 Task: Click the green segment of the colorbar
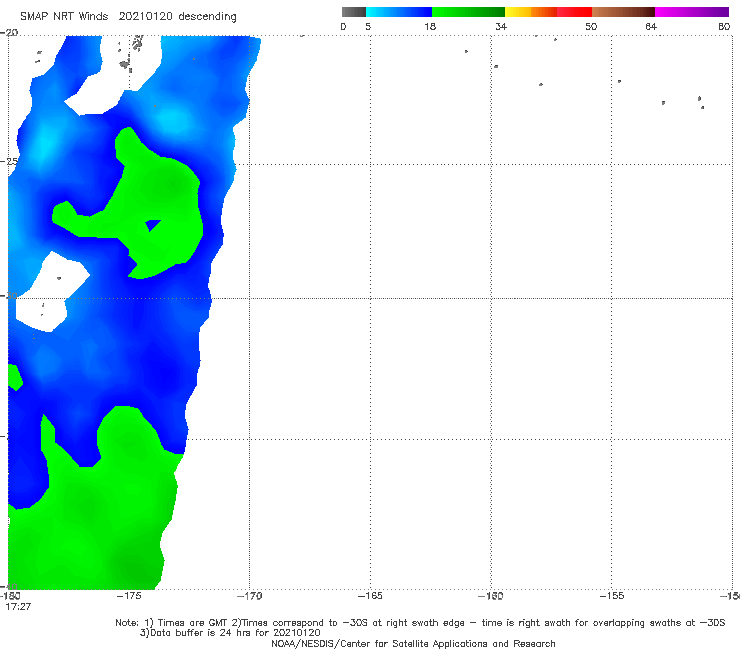(x=468, y=12)
